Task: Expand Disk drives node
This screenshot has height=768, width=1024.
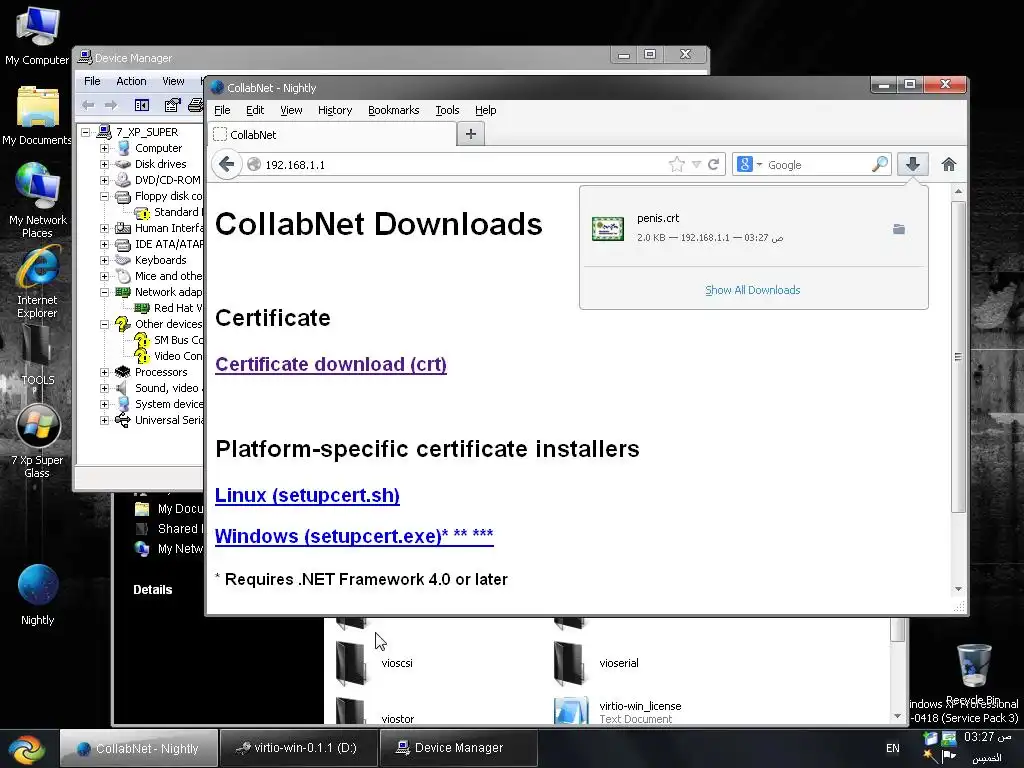Action: [104, 164]
